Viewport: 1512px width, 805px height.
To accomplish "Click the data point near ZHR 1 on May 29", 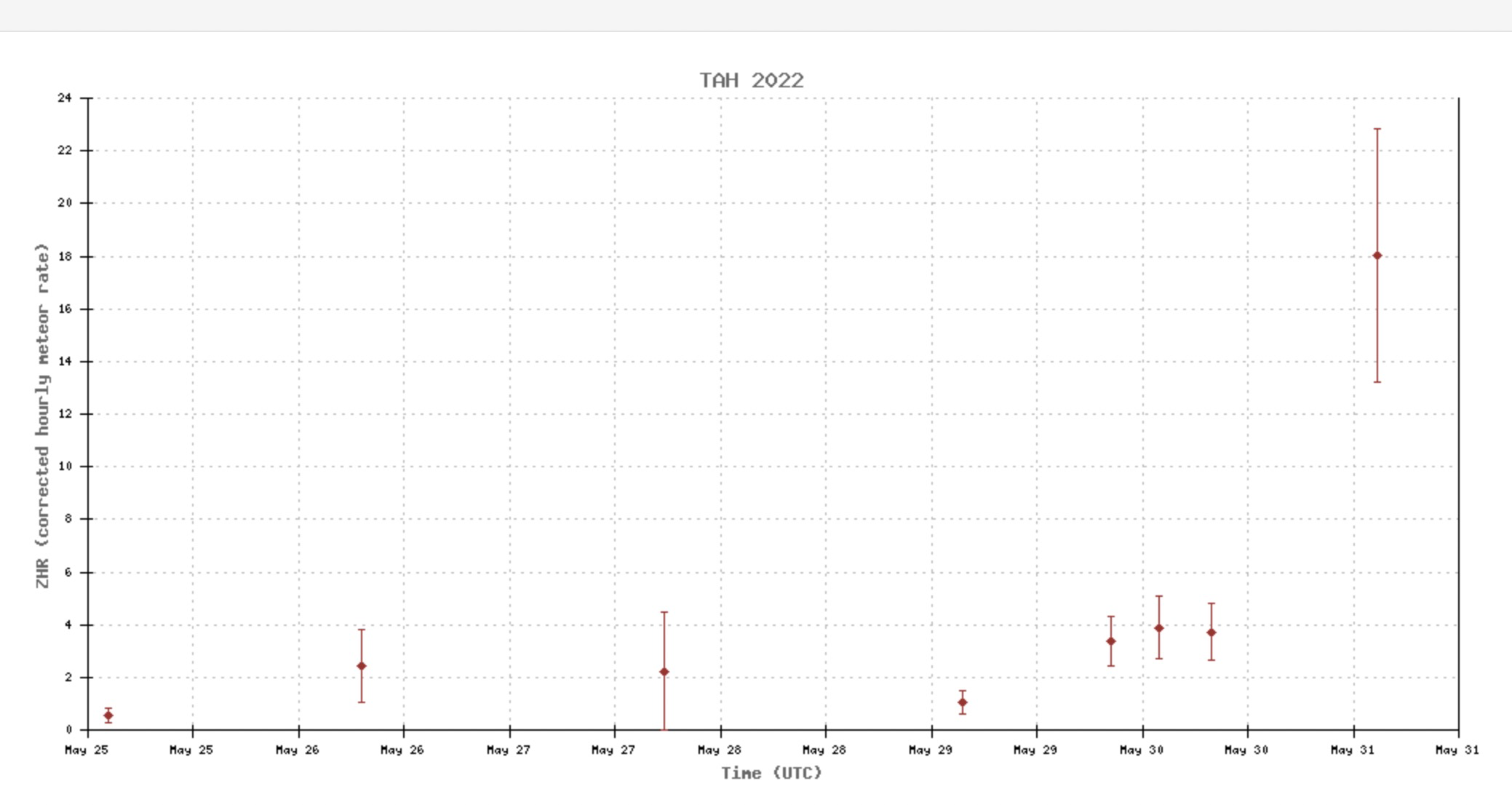I will coord(962,702).
